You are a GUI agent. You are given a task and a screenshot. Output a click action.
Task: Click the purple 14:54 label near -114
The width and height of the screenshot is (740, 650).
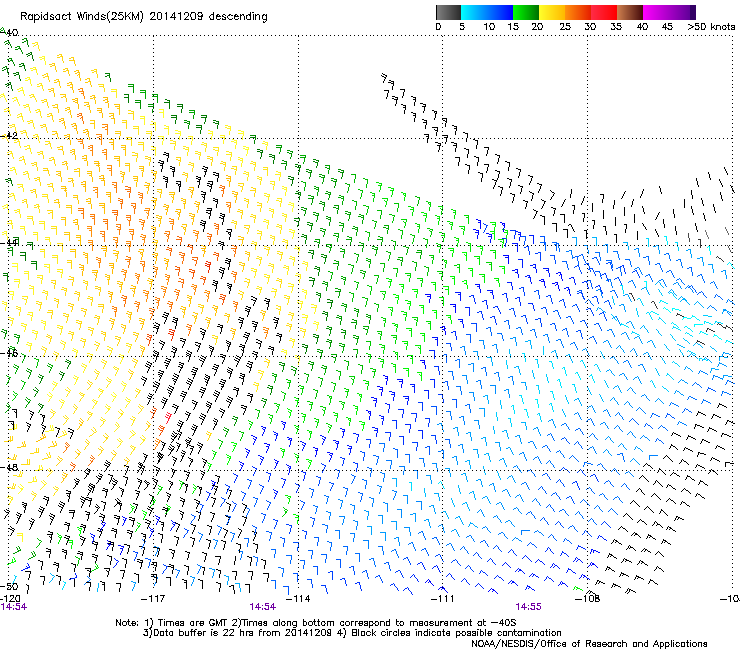coord(263,607)
